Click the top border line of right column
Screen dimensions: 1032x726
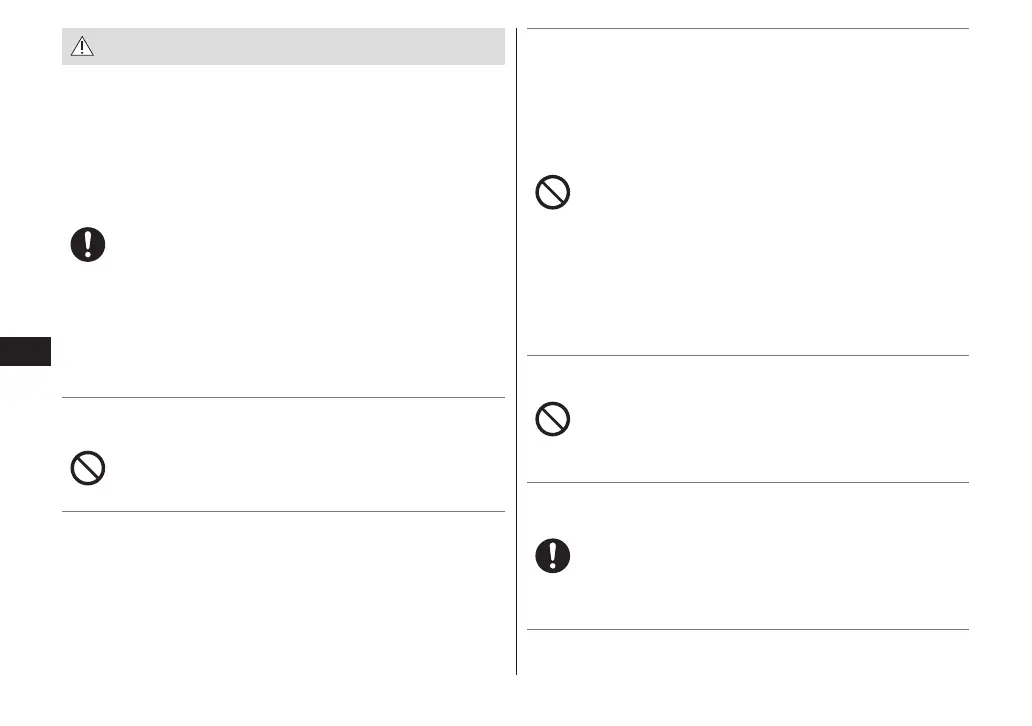pos(747,29)
